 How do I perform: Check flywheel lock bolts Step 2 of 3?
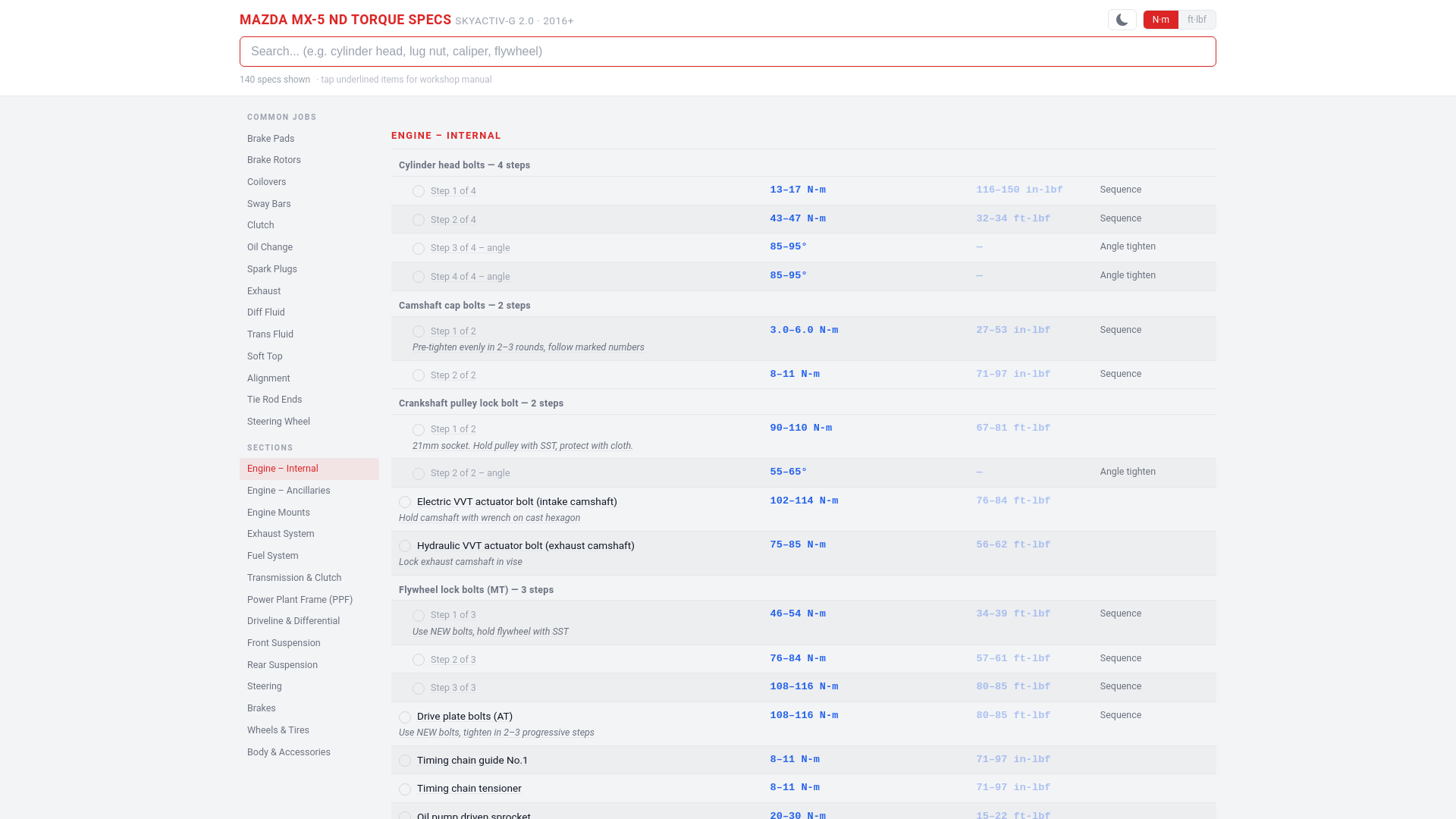coord(419,660)
